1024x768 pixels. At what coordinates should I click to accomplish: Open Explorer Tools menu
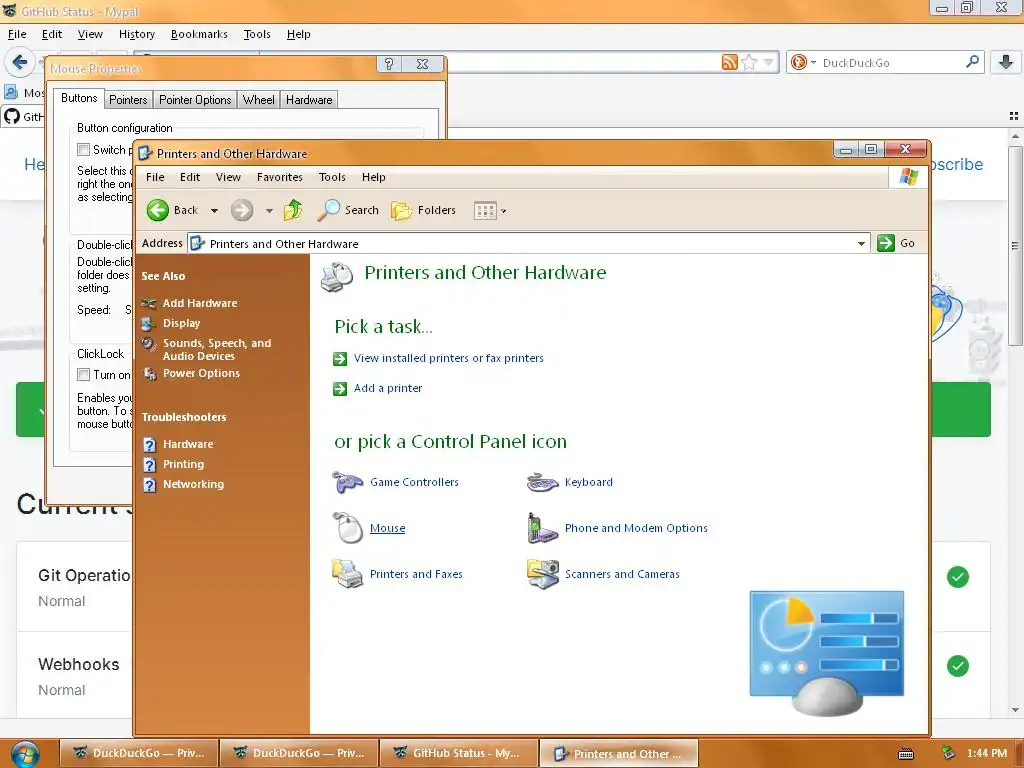[332, 177]
